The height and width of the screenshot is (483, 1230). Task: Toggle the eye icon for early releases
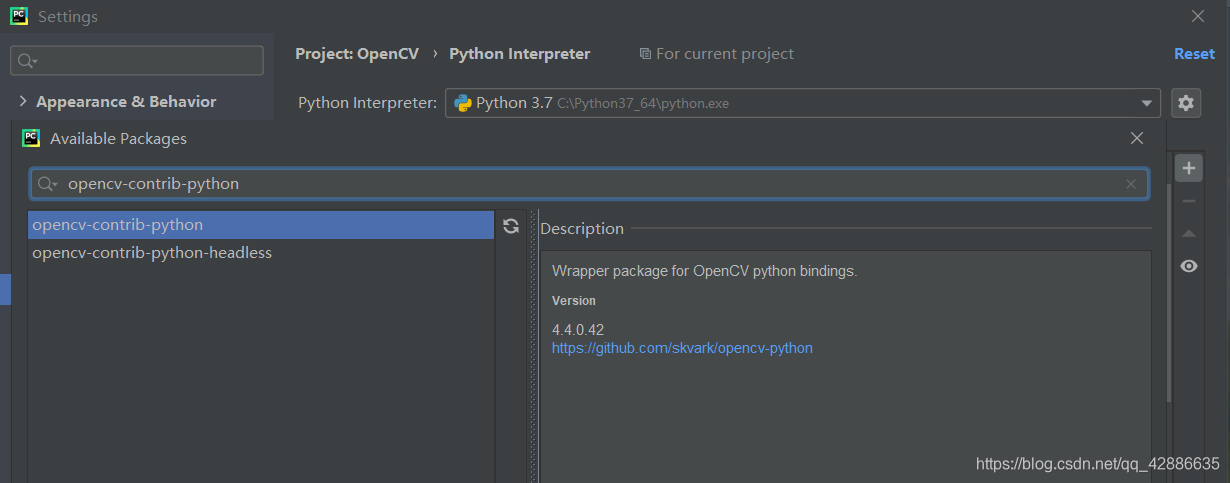pyautogui.click(x=1188, y=266)
